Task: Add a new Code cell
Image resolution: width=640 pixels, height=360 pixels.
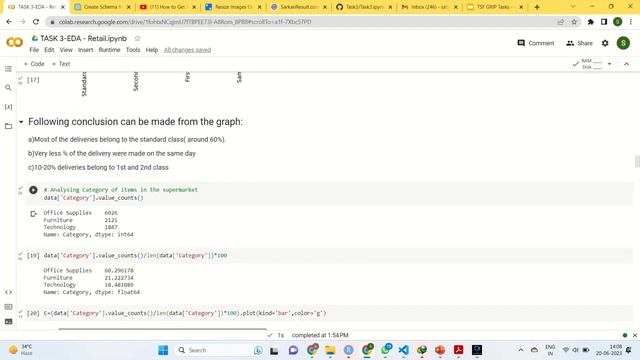Action: pyautogui.click(x=33, y=64)
